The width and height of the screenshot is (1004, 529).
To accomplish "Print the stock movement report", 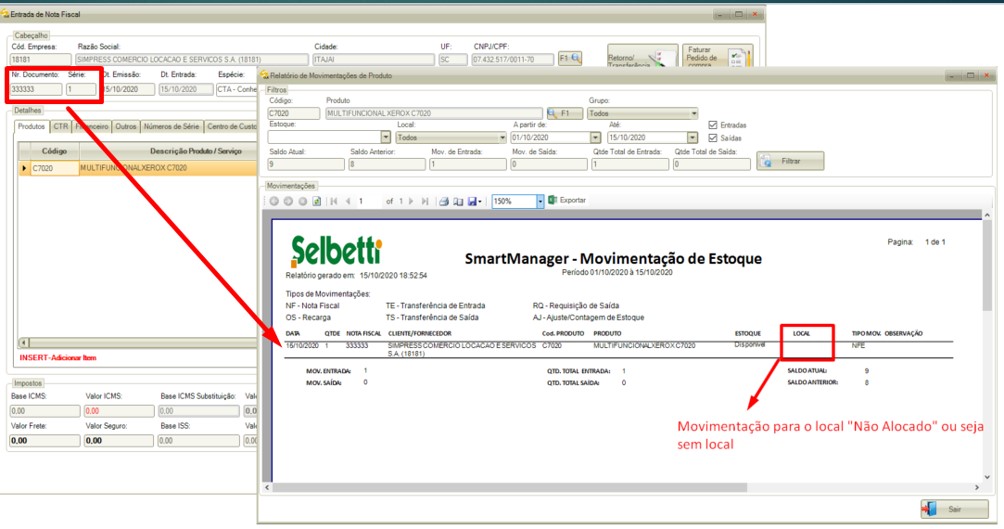I will (x=444, y=201).
